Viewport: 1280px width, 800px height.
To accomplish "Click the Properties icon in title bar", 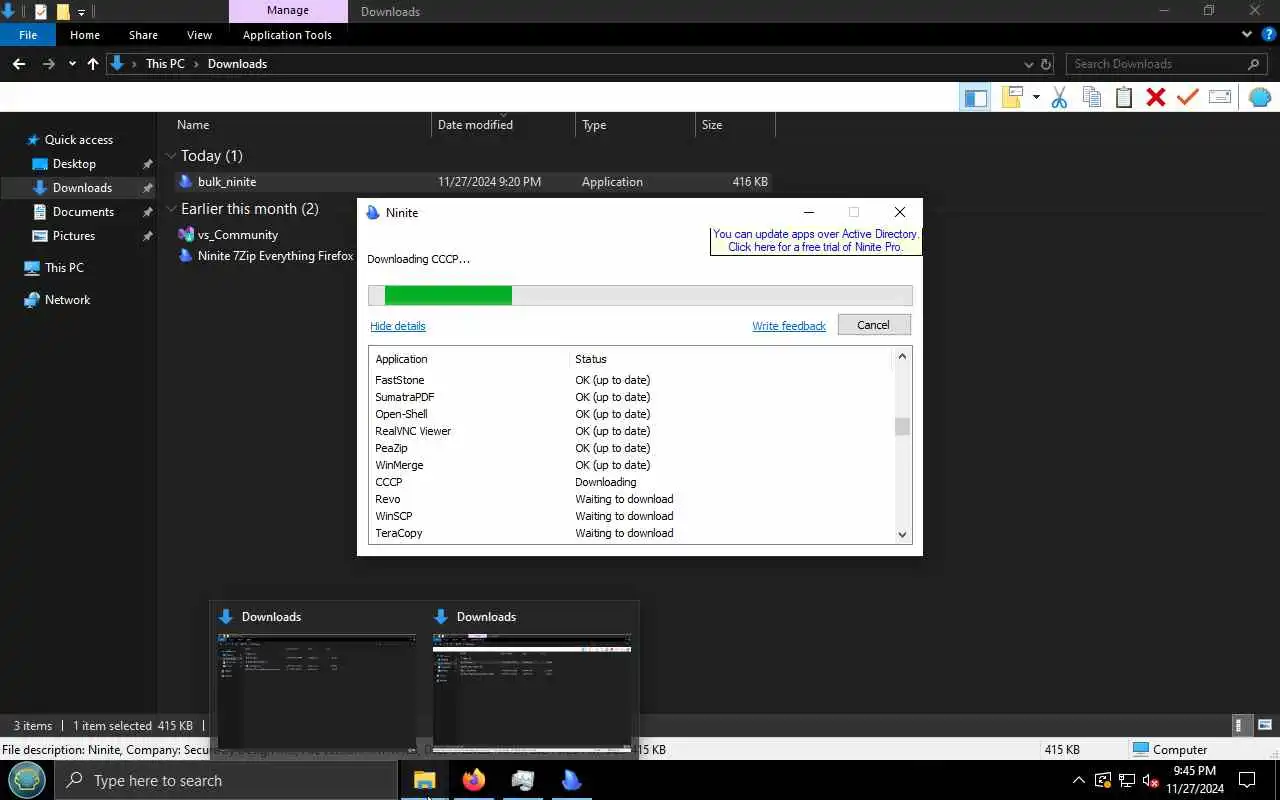I will (x=41, y=12).
